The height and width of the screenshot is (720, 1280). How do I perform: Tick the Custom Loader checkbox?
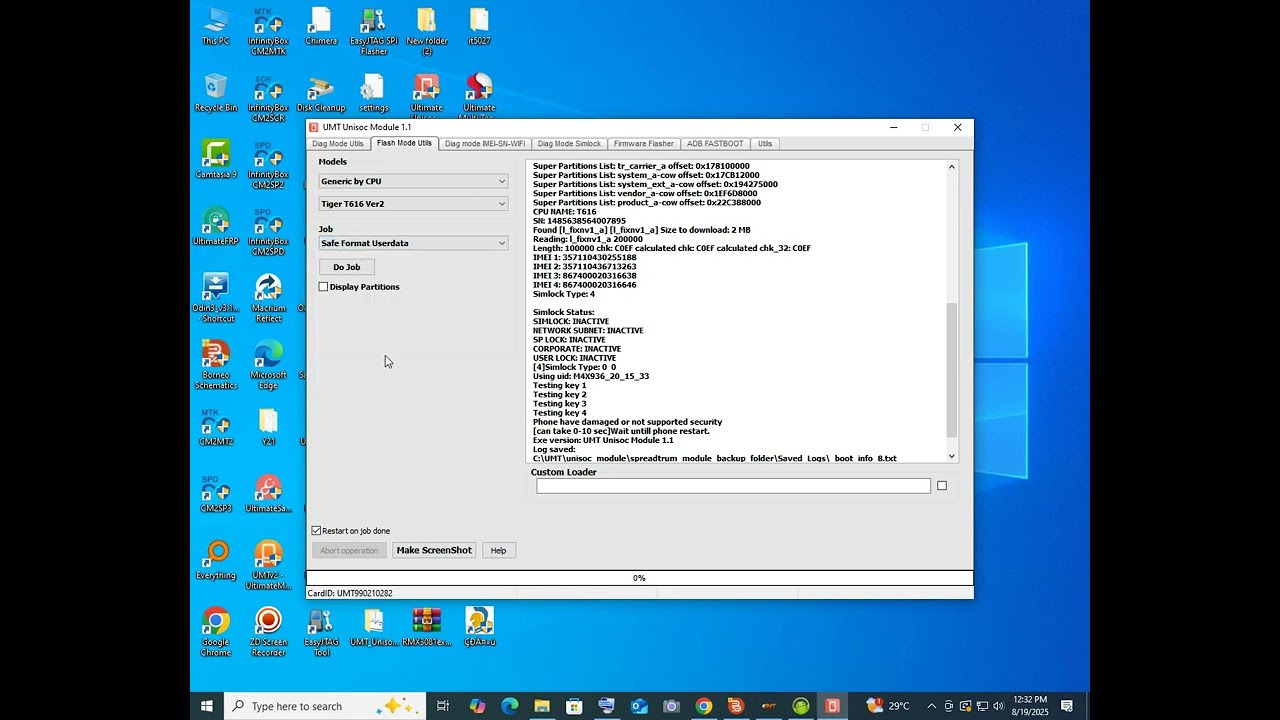(941, 486)
